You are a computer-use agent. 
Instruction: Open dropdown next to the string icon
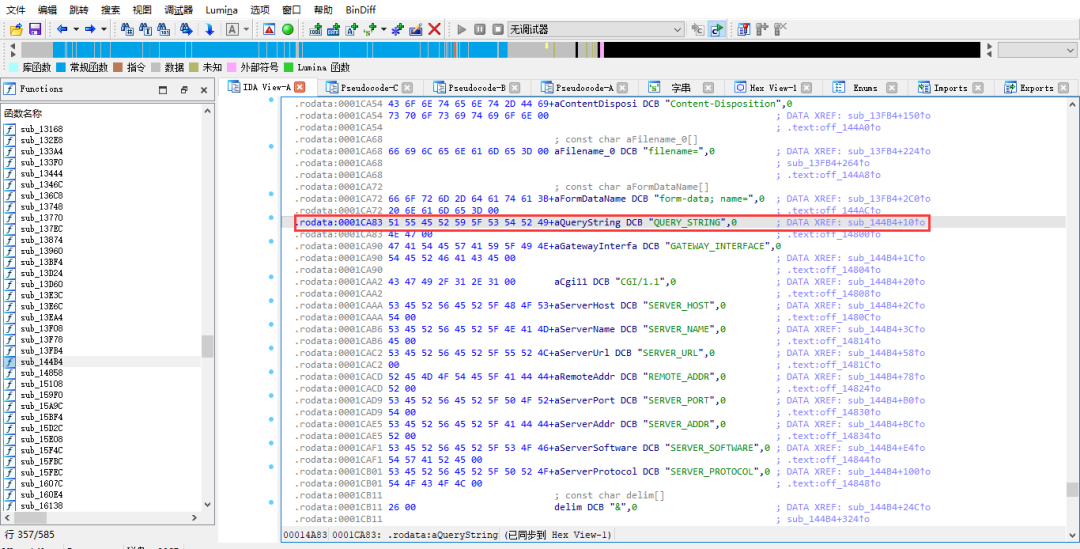383,30
